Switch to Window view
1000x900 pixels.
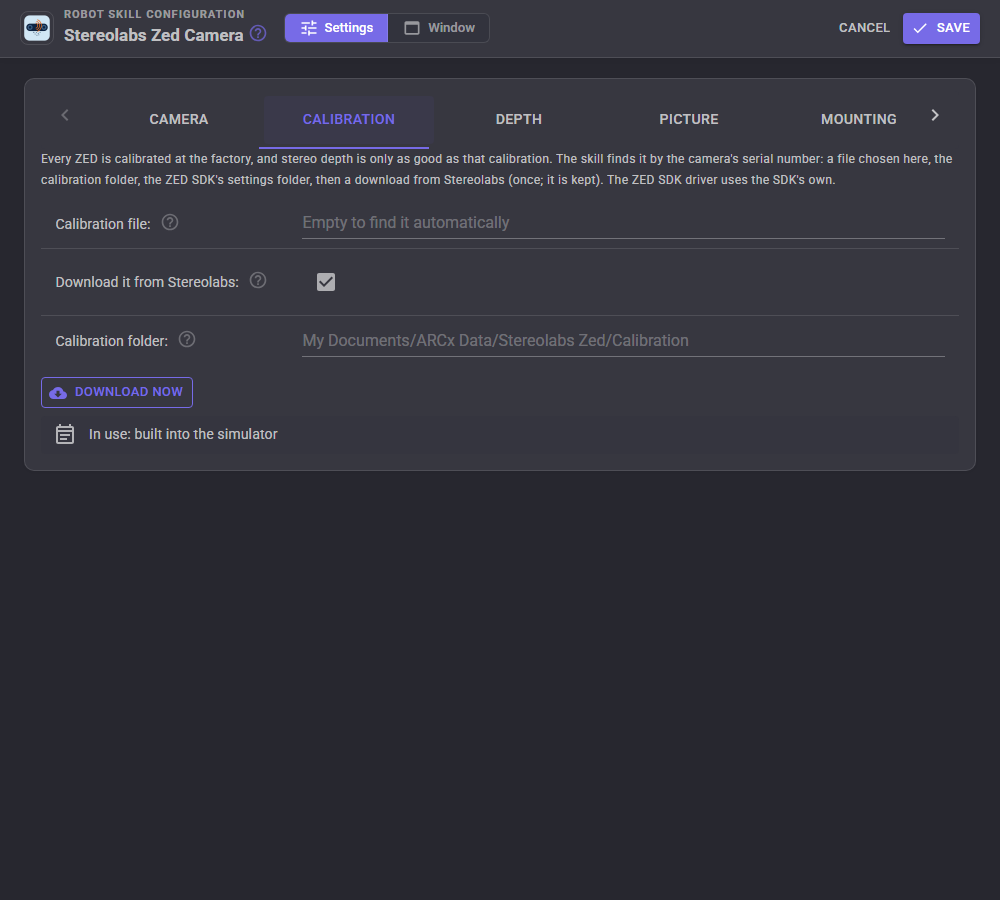[439, 28]
